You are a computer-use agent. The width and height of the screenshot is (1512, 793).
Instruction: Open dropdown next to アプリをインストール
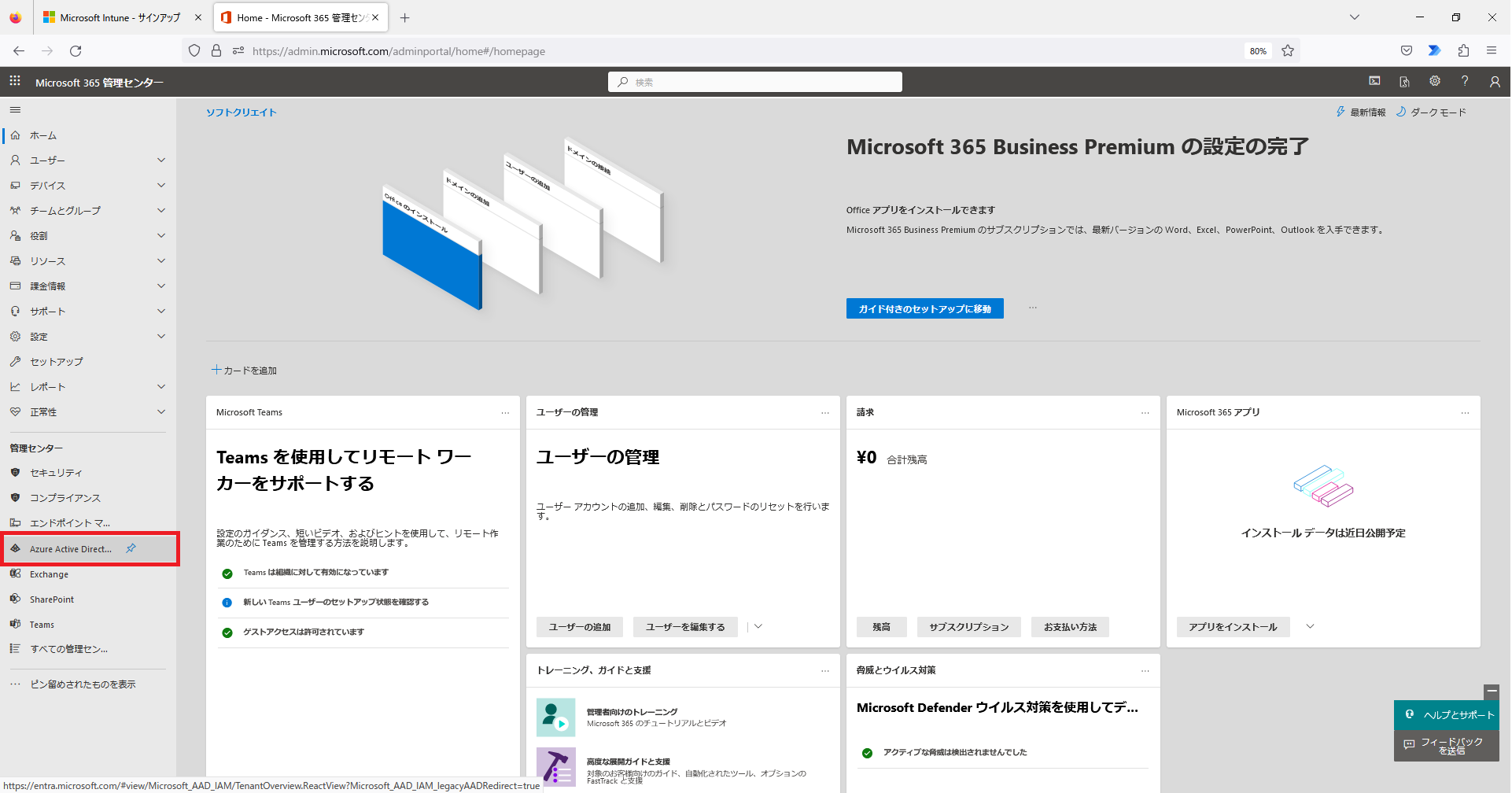1310,627
